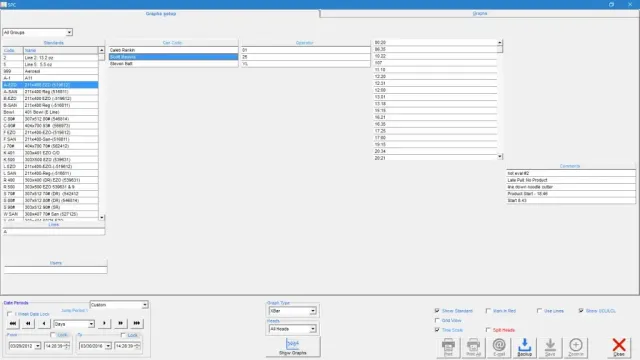Select the Aerosol standard row
This screenshot has width=640, height=360.
pyautogui.click(x=50, y=71)
